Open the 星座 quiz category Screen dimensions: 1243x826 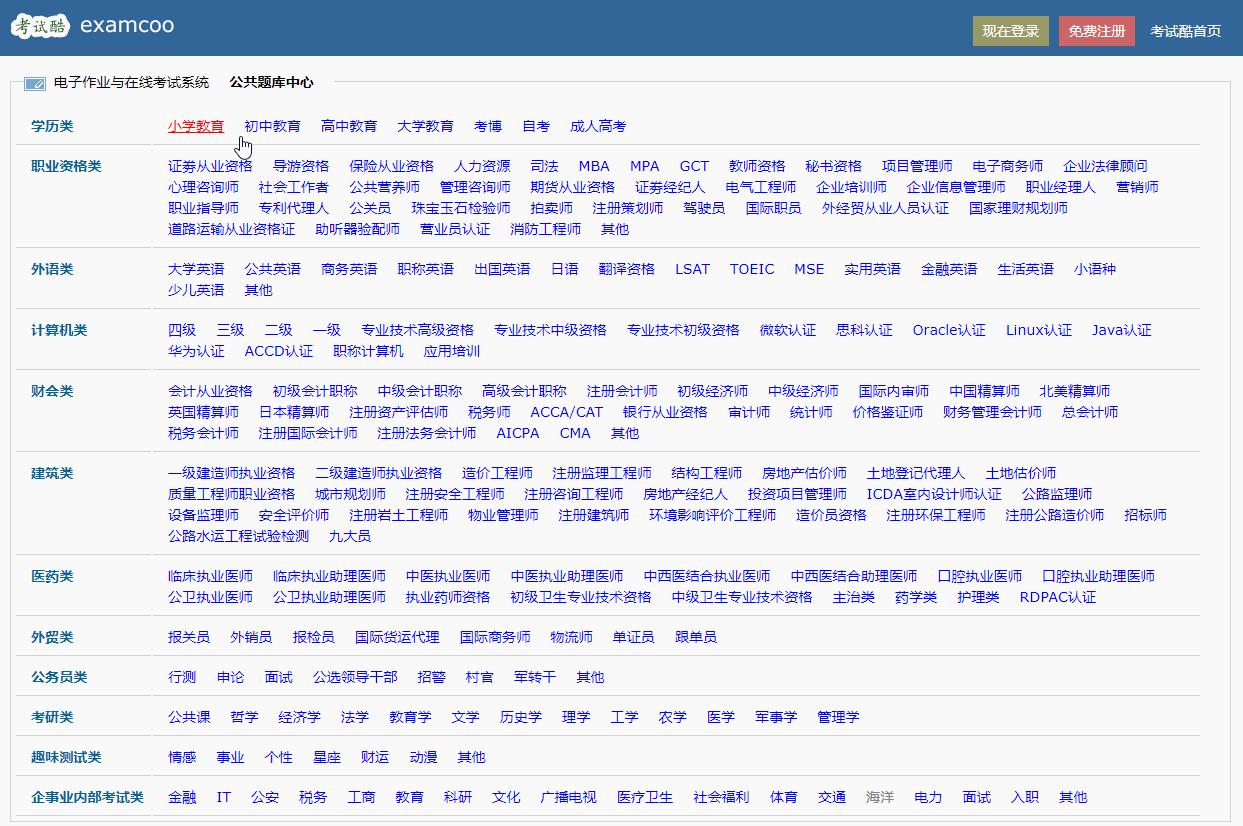tap(326, 757)
